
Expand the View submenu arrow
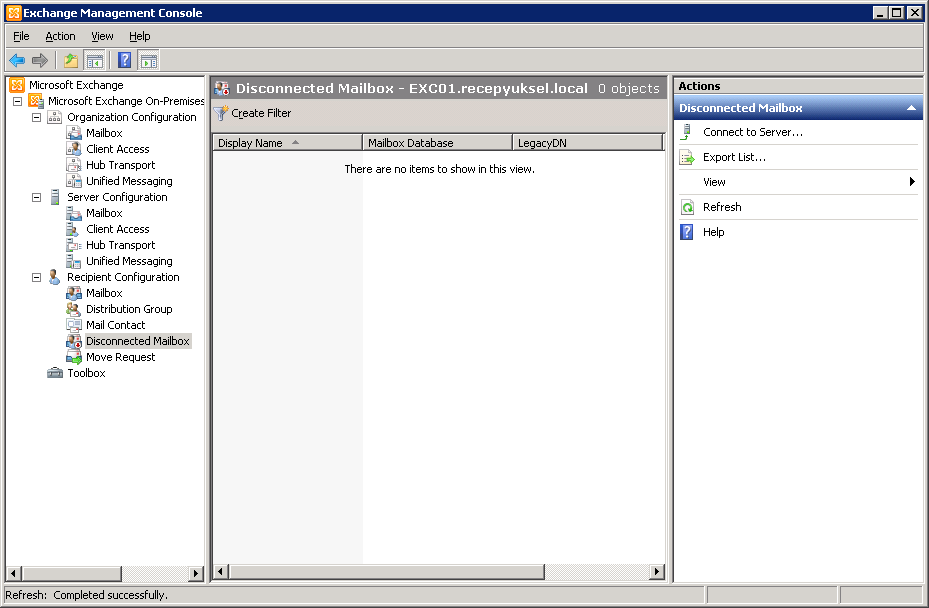[x=912, y=182]
